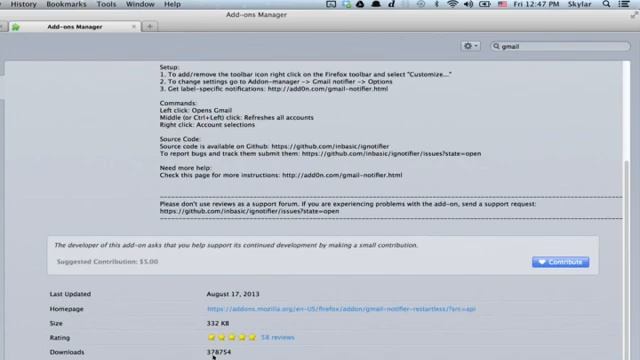Image resolution: width=640 pixels, height=360 pixels.
Task: Click the Time Machine menu bar icon
Action: pyautogui.click(x=421, y=4)
